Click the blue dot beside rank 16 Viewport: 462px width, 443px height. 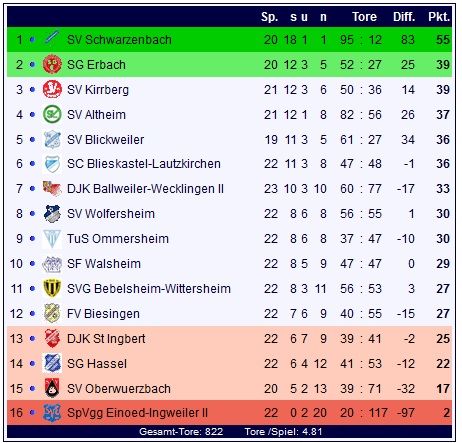[x=32, y=413]
